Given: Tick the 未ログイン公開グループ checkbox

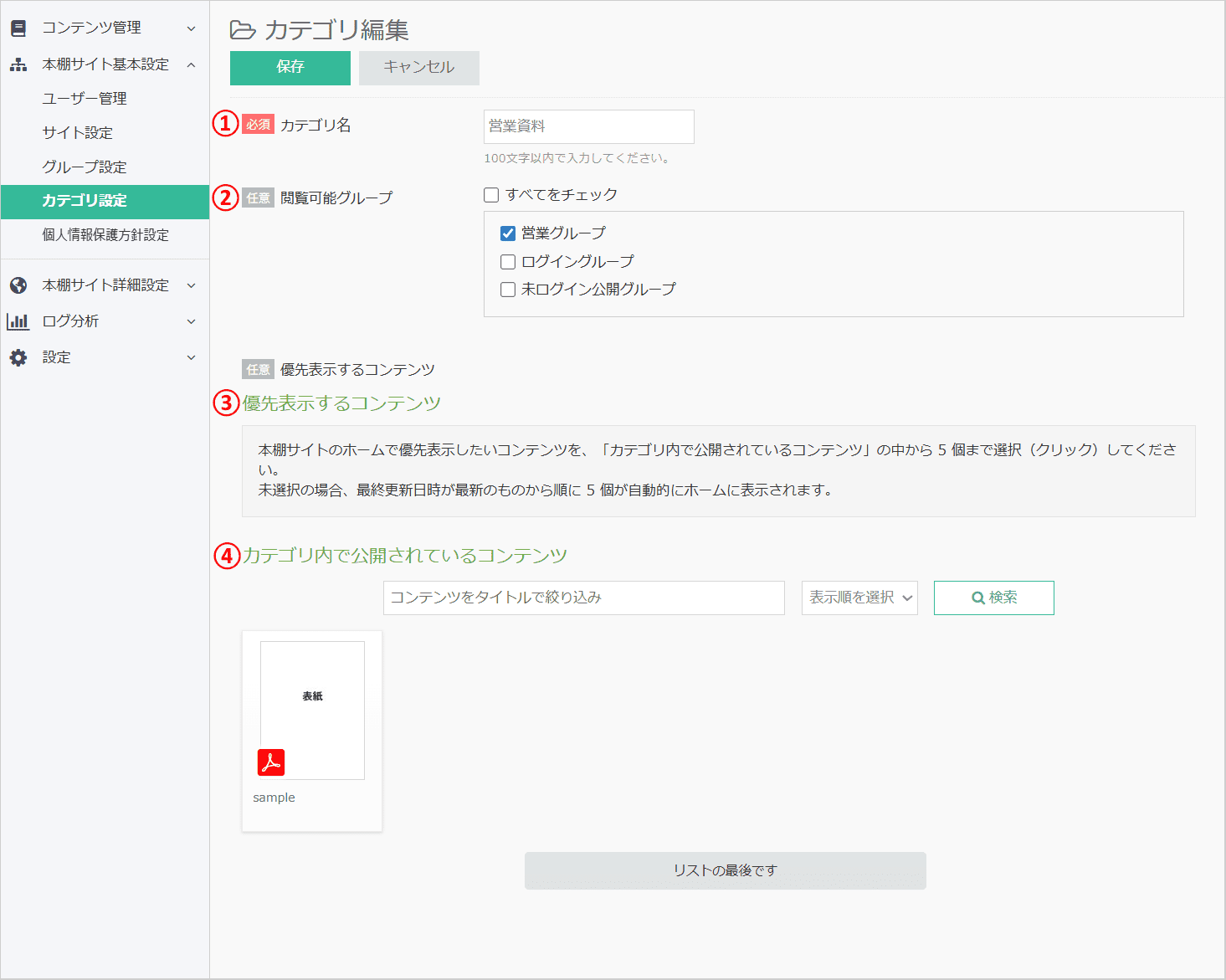Looking at the screenshot, I should click(x=508, y=290).
